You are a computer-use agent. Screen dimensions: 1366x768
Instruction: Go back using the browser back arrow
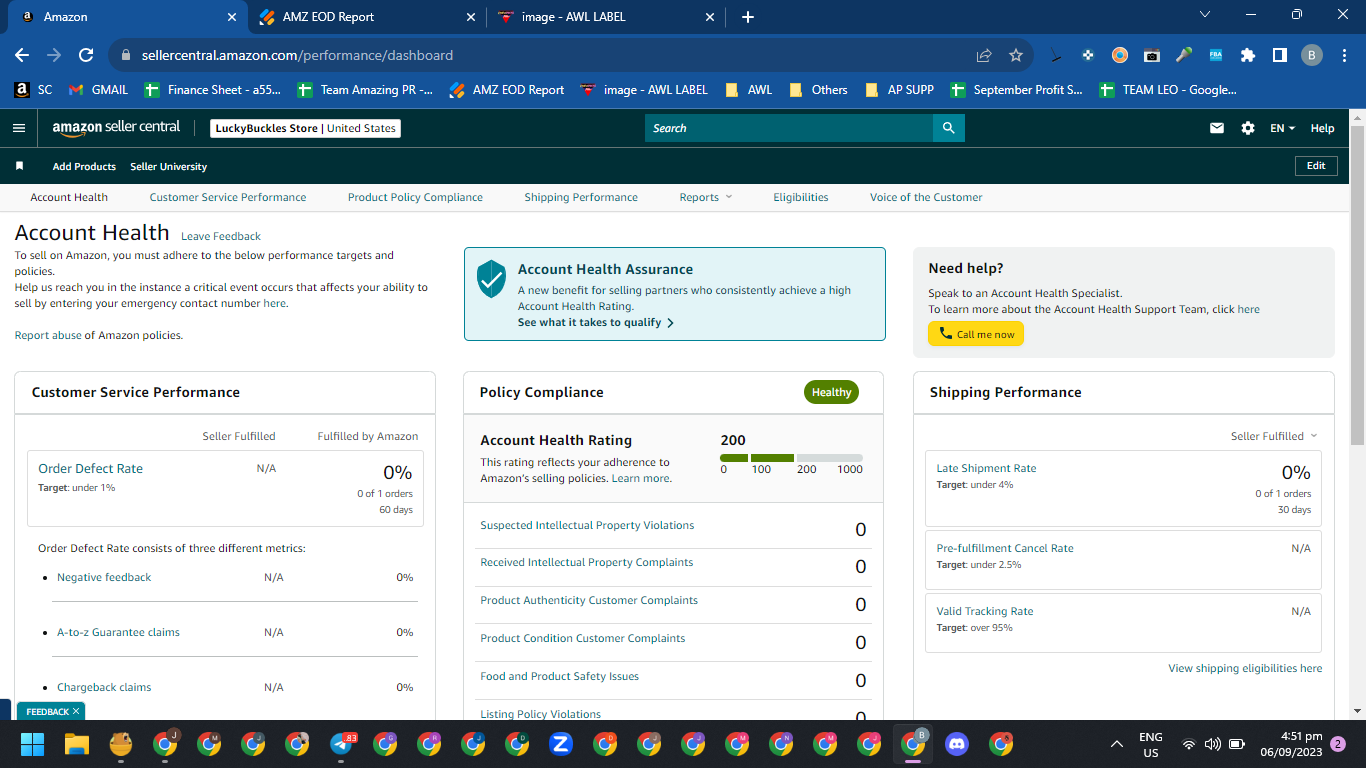(x=22, y=56)
